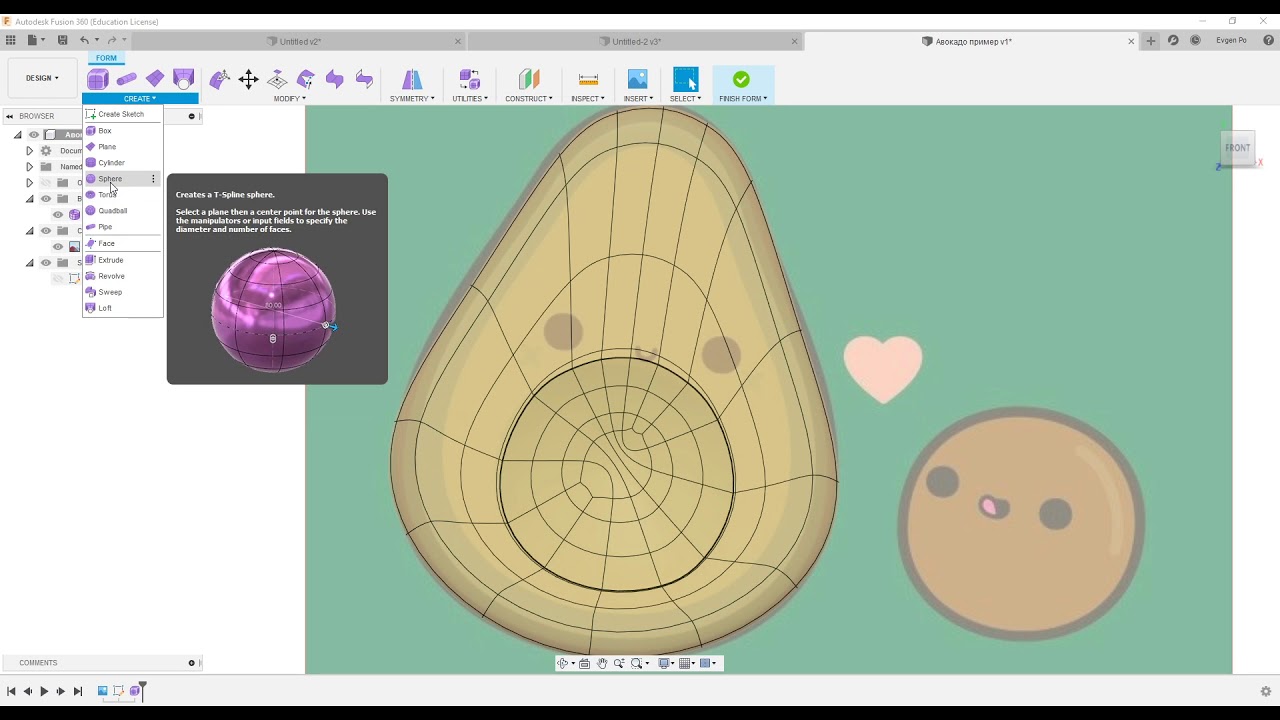Click the settings gear at bottom right
This screenshot has width=1280, height=720.
[1266, 691]
